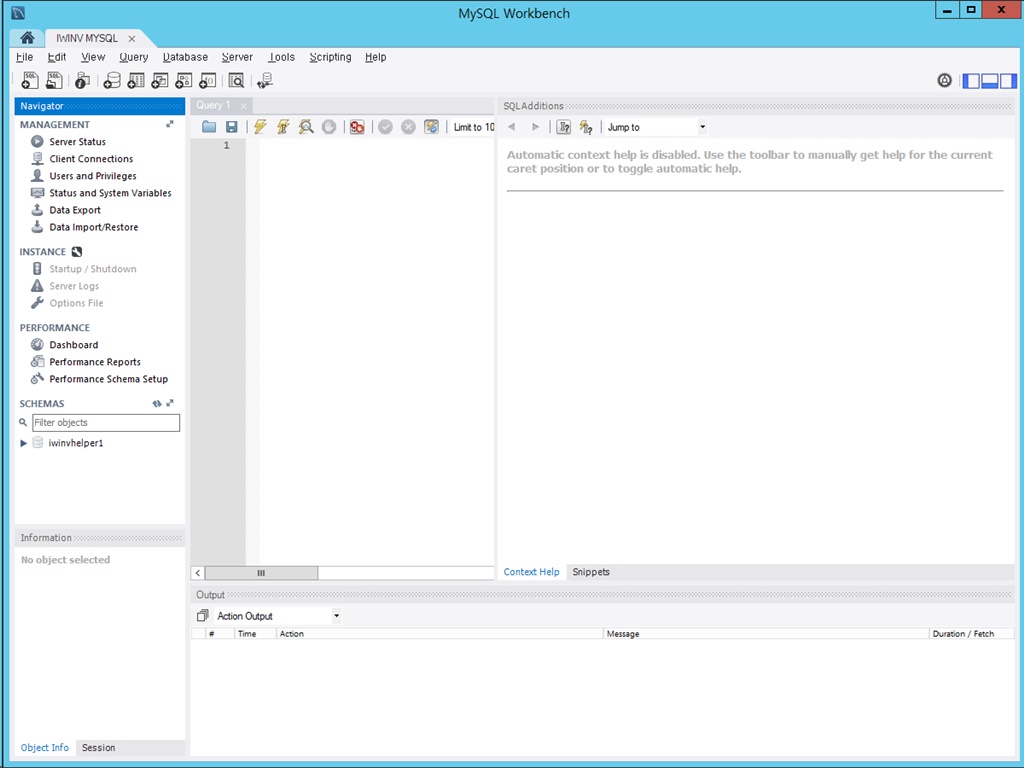Stop query execution hand icon
Image resolution: width=1024 pixels, height=768 pixels.
(329, 127)
